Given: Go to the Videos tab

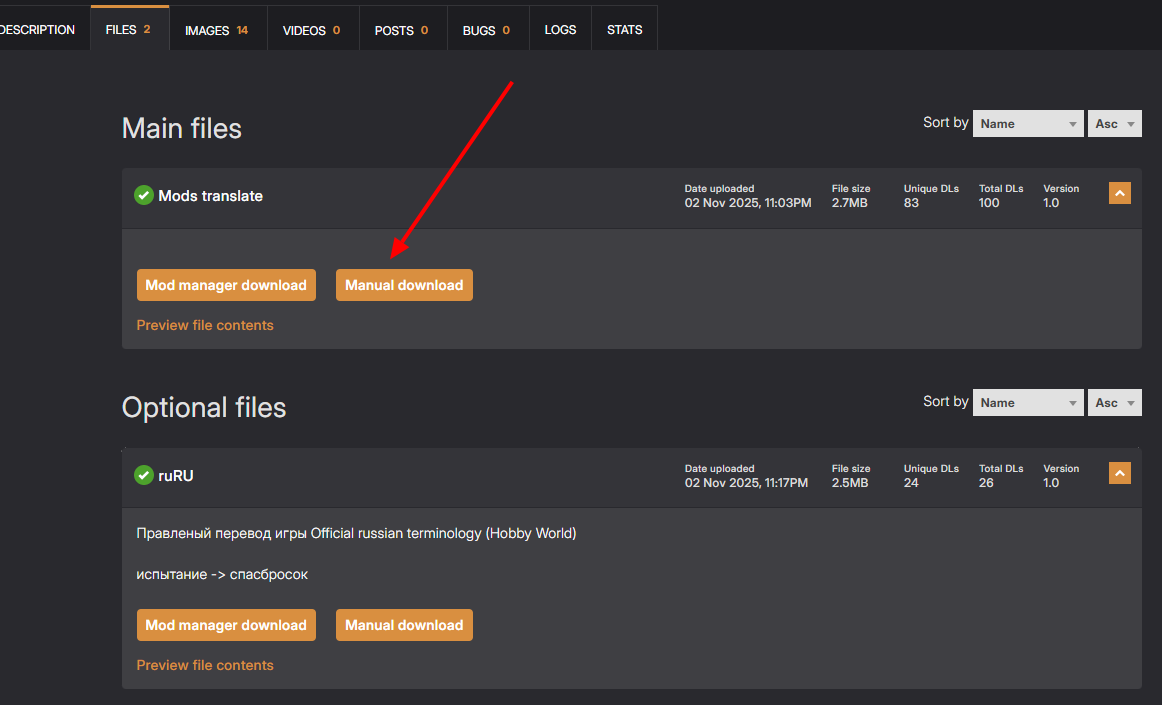Looking at the screenshot, I should point(312,30).
